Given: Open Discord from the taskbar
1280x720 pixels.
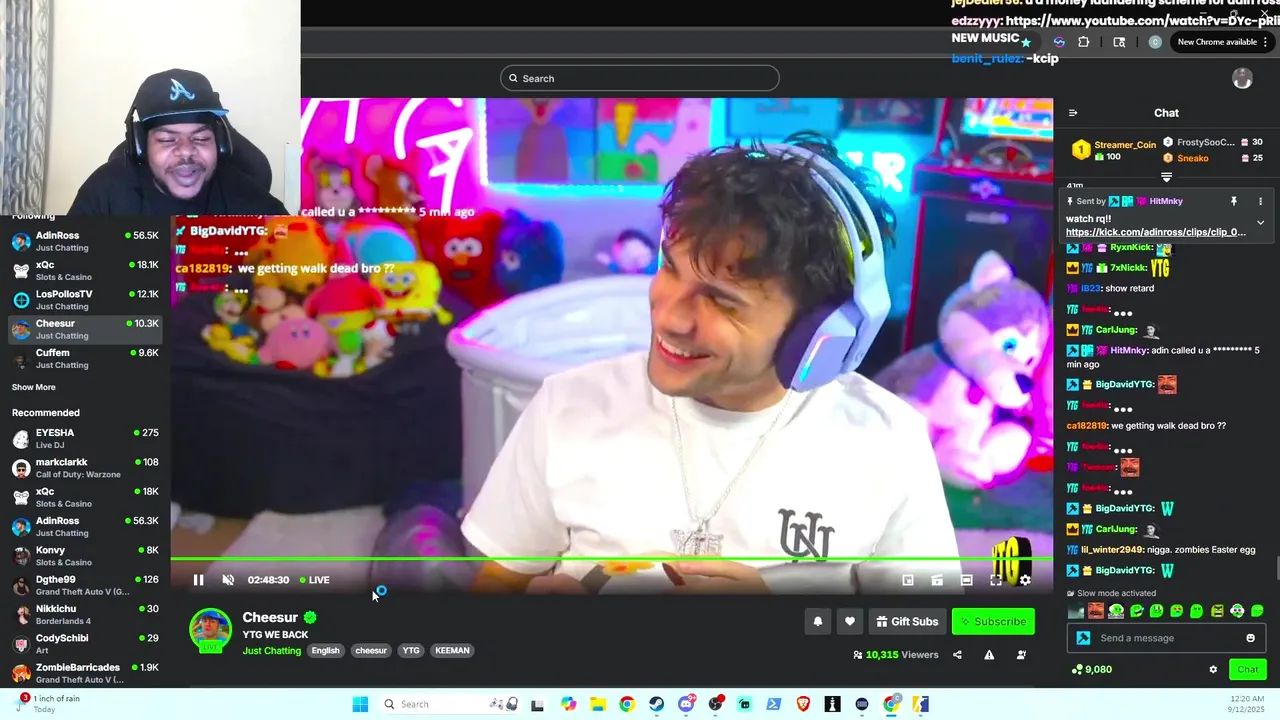Looking at the screenshot, I should click(686, 704).
